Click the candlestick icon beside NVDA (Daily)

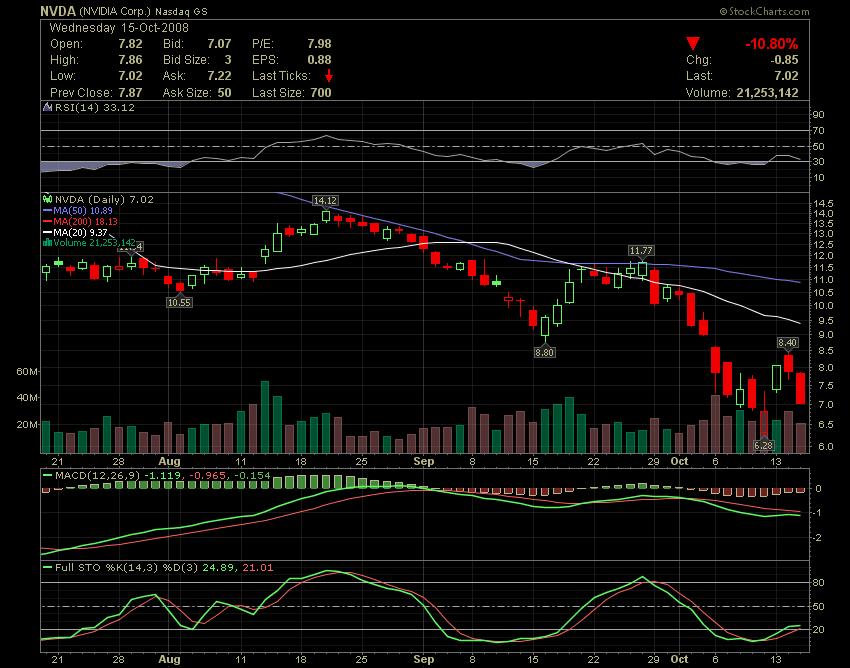click(47, 199)
